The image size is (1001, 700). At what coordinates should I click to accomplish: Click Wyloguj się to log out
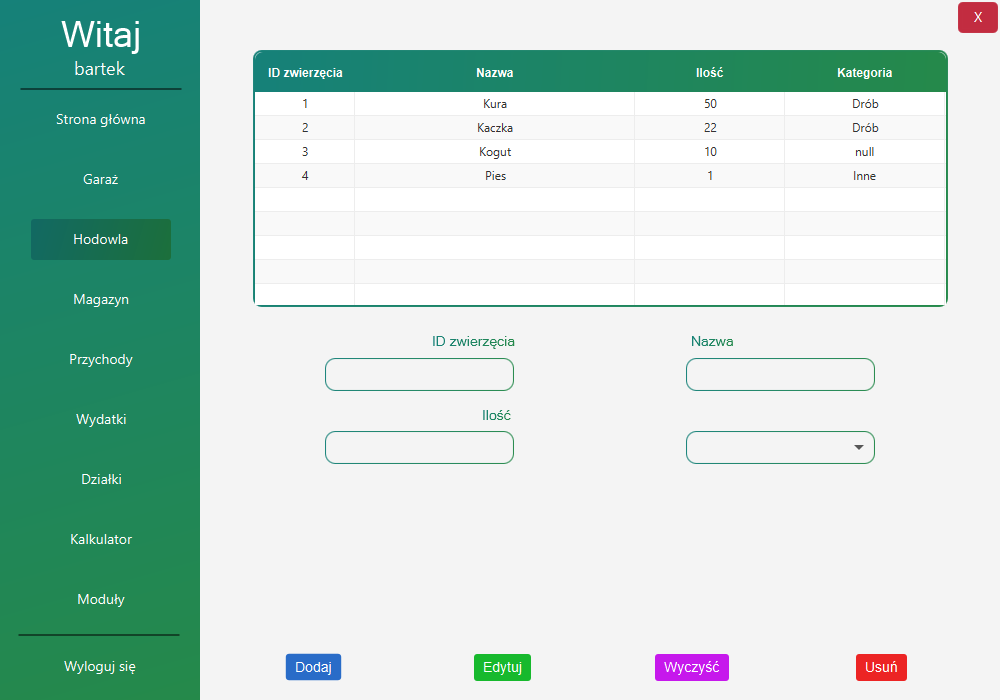pos(100,666)
